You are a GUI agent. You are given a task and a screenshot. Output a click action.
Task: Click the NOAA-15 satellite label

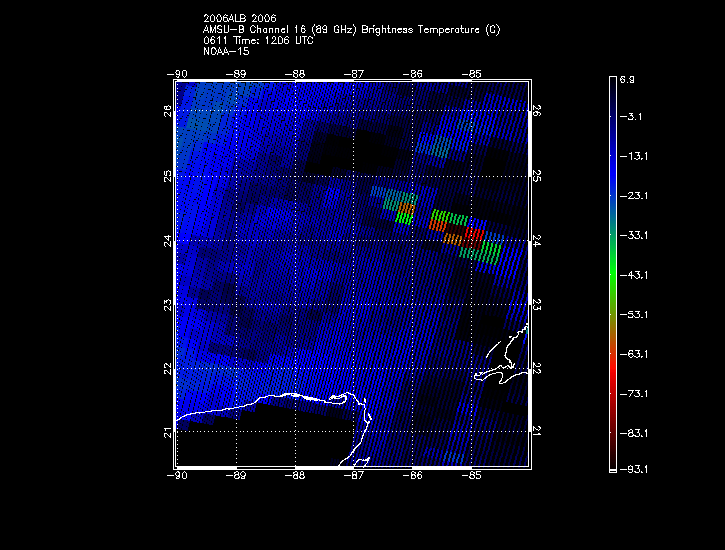click(225, 51)
